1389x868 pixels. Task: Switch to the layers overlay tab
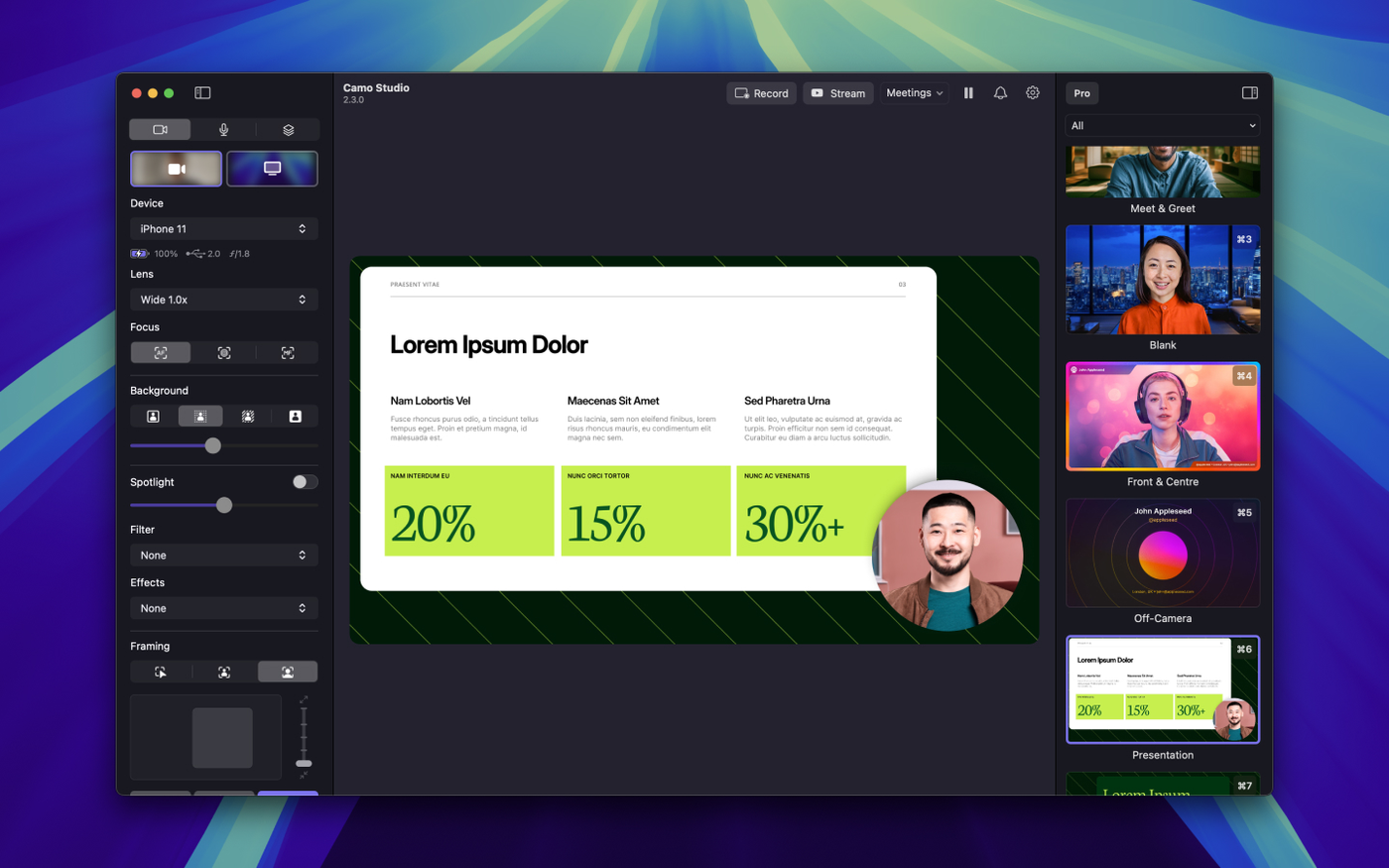pyautogui.click(x=288, y=130)
